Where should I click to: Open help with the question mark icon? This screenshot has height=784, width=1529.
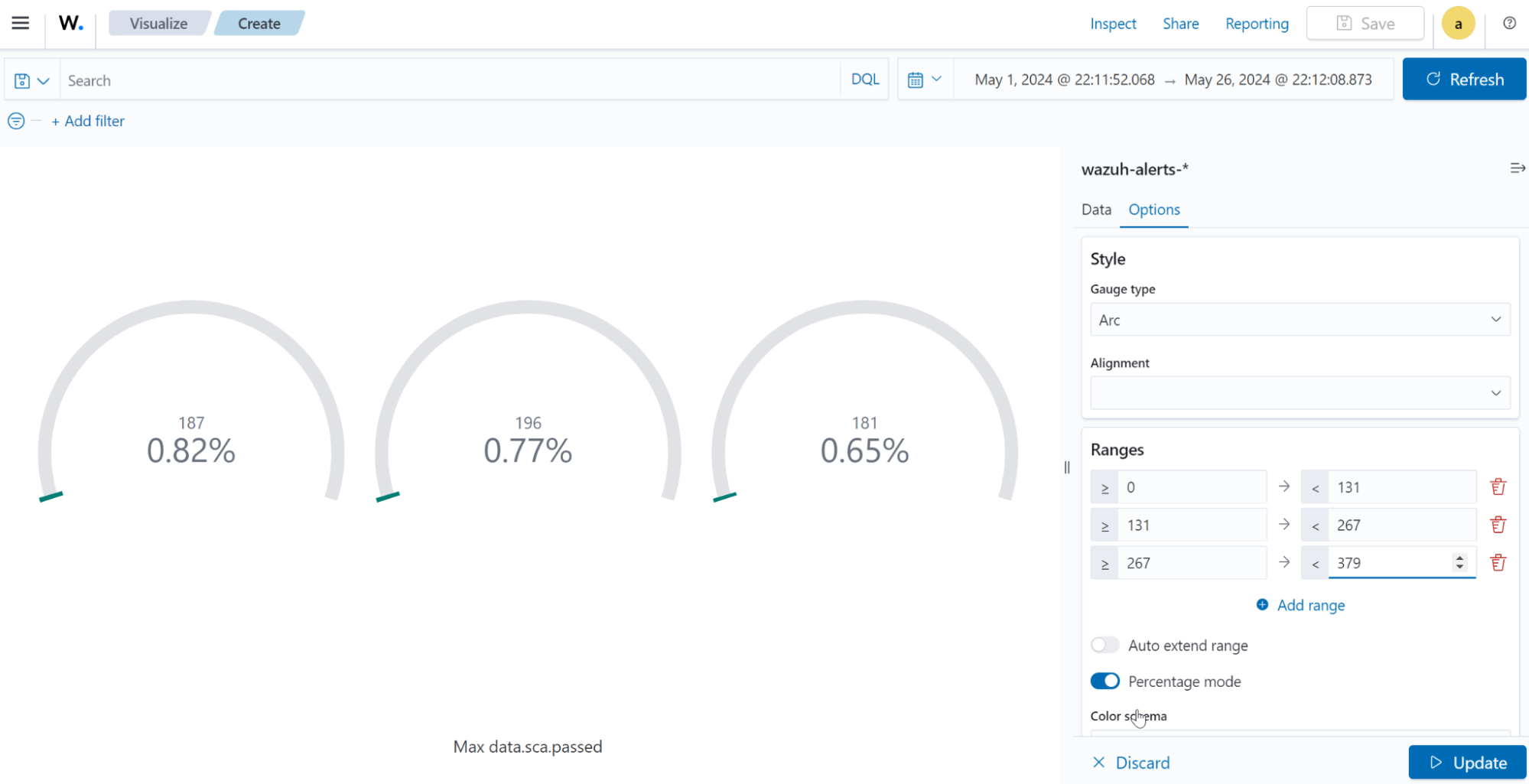tap(1509, 24)
